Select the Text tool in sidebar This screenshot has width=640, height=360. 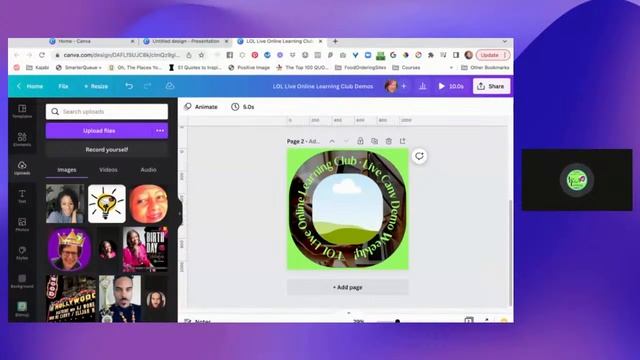(22, 196)
